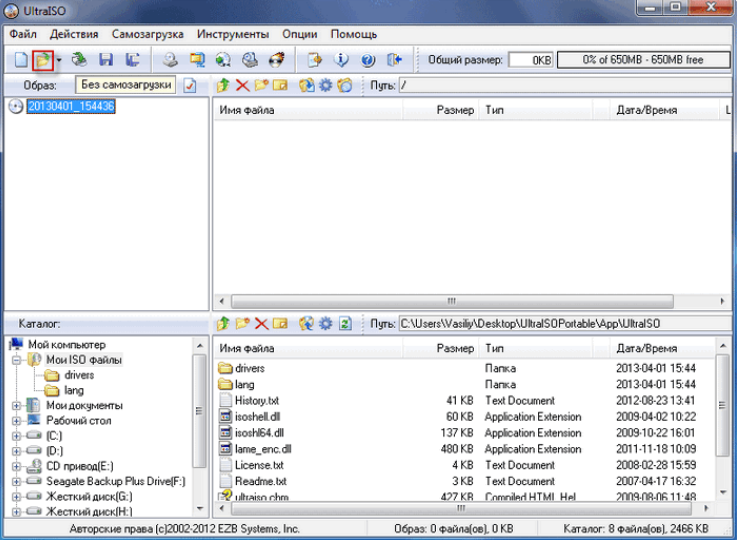Create new folder in image toolbar
The image size is (737, 540).
(261, 85)
